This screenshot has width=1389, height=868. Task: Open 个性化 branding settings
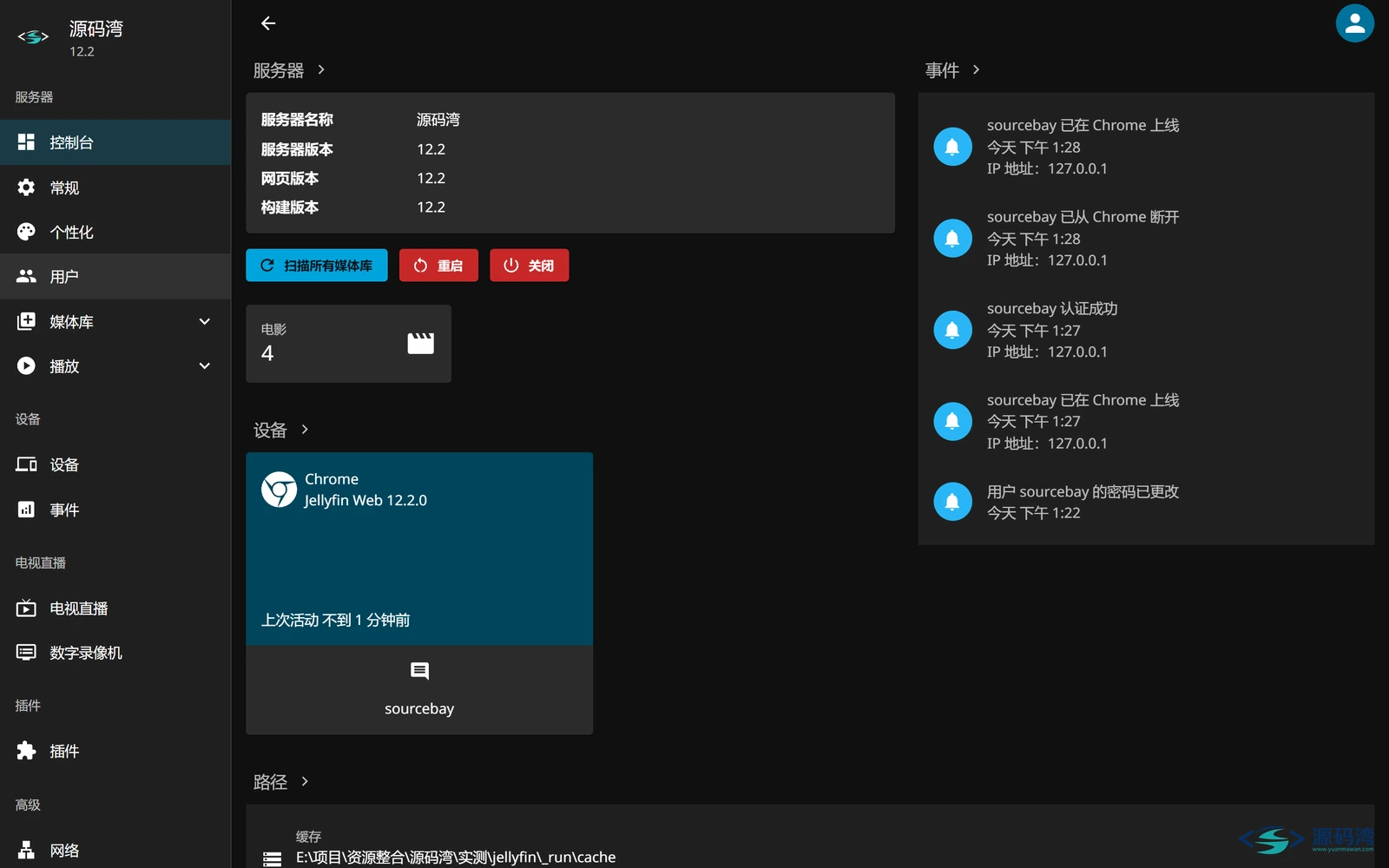[115, 232]
